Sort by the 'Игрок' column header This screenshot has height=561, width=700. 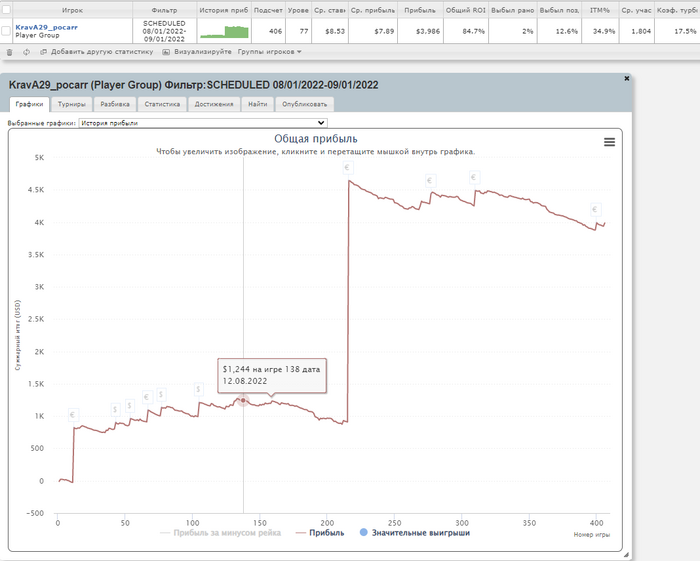tap(72, 10)
